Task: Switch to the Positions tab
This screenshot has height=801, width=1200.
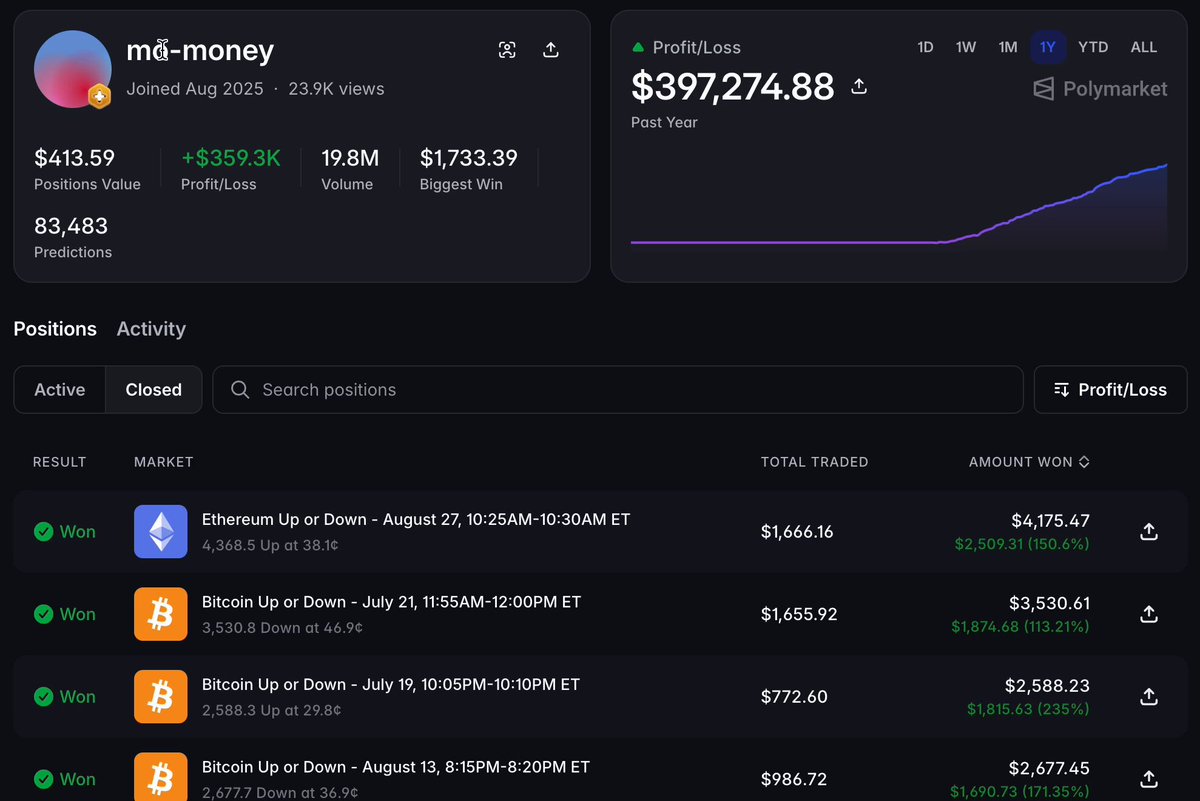Action: click(x=55, y=329)
